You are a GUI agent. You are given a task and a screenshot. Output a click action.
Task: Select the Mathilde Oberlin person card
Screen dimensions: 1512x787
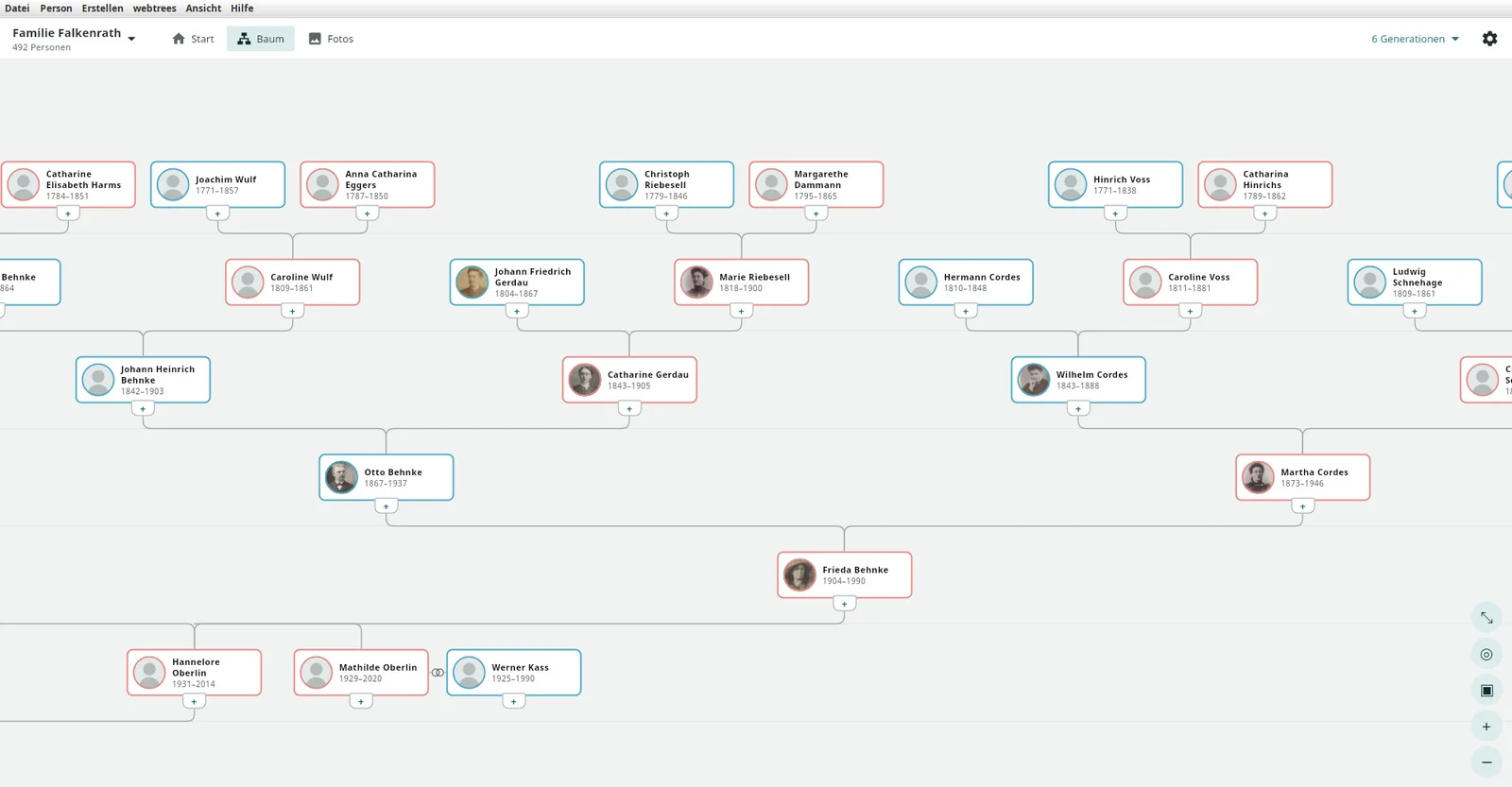[361, 673]
